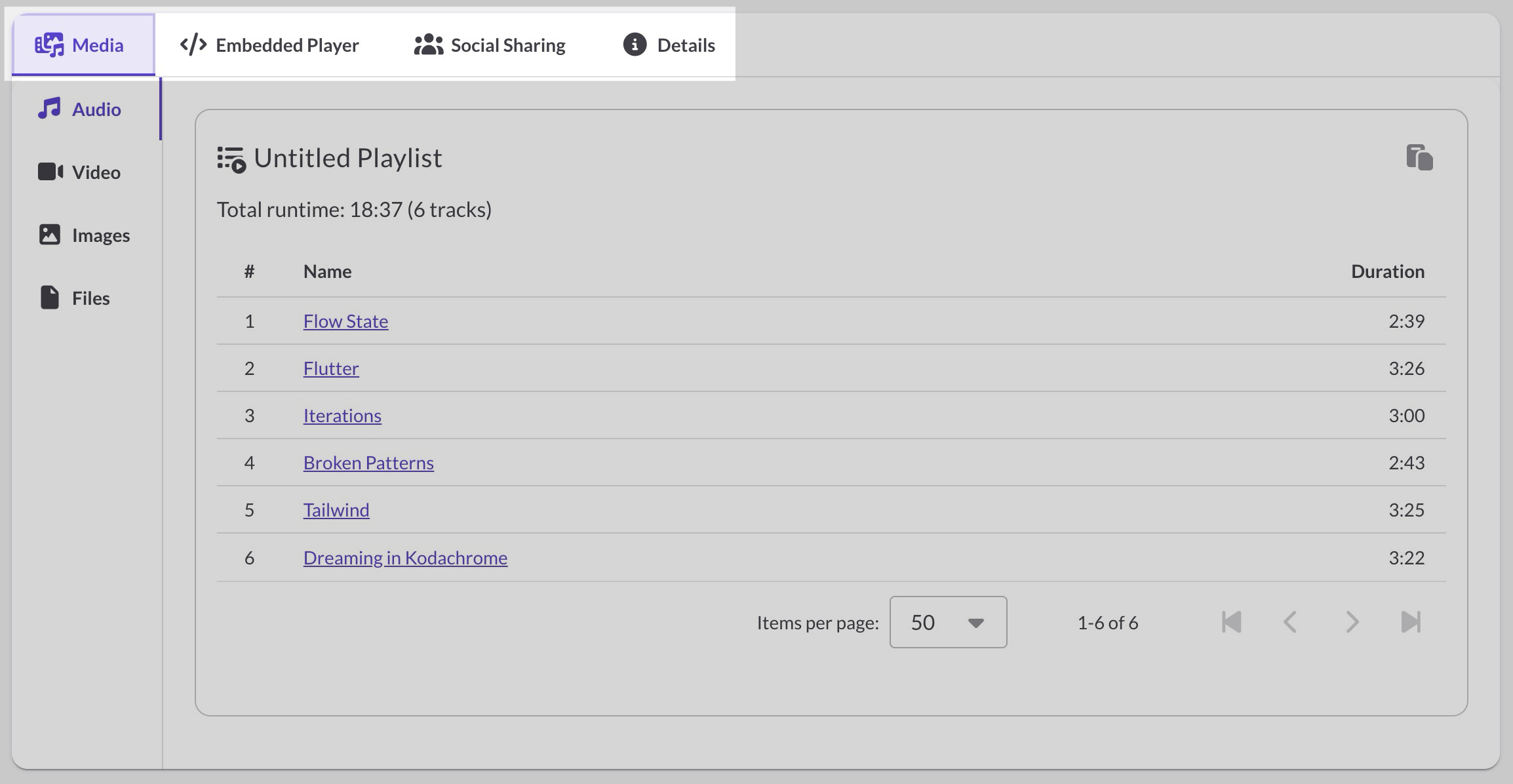Open the Files sidebar section
1513x784 pixels.
coord(75,298)
